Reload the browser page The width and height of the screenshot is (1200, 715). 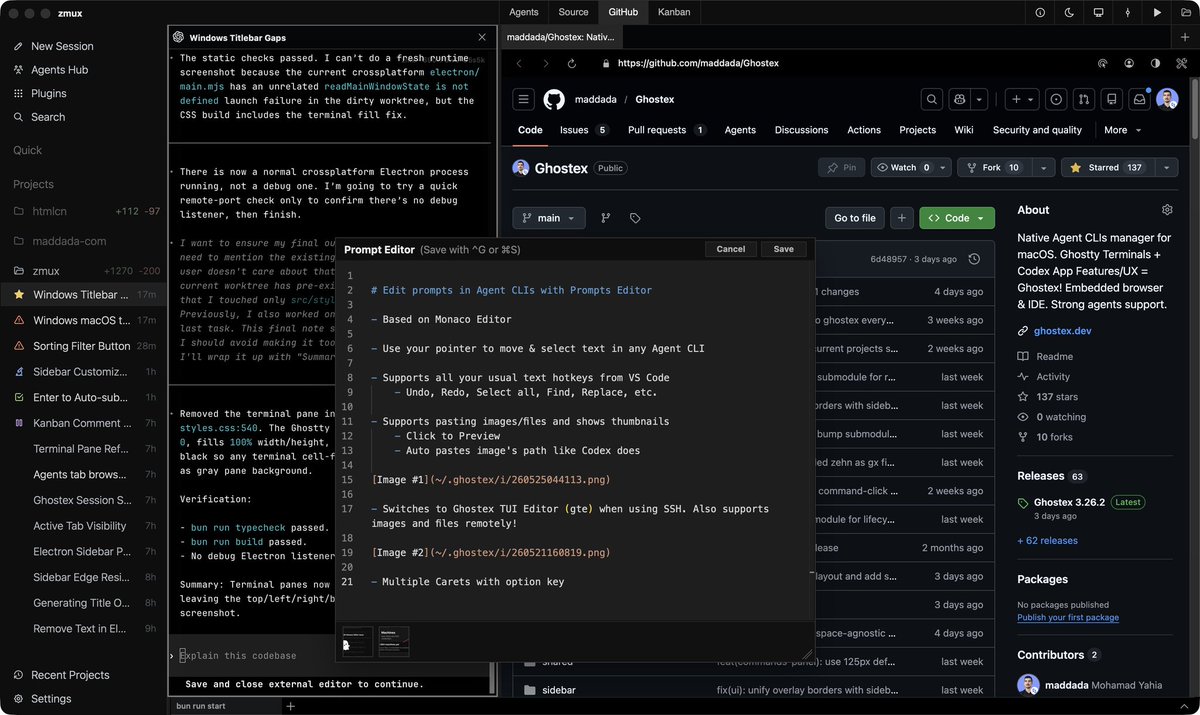[572, 63]
